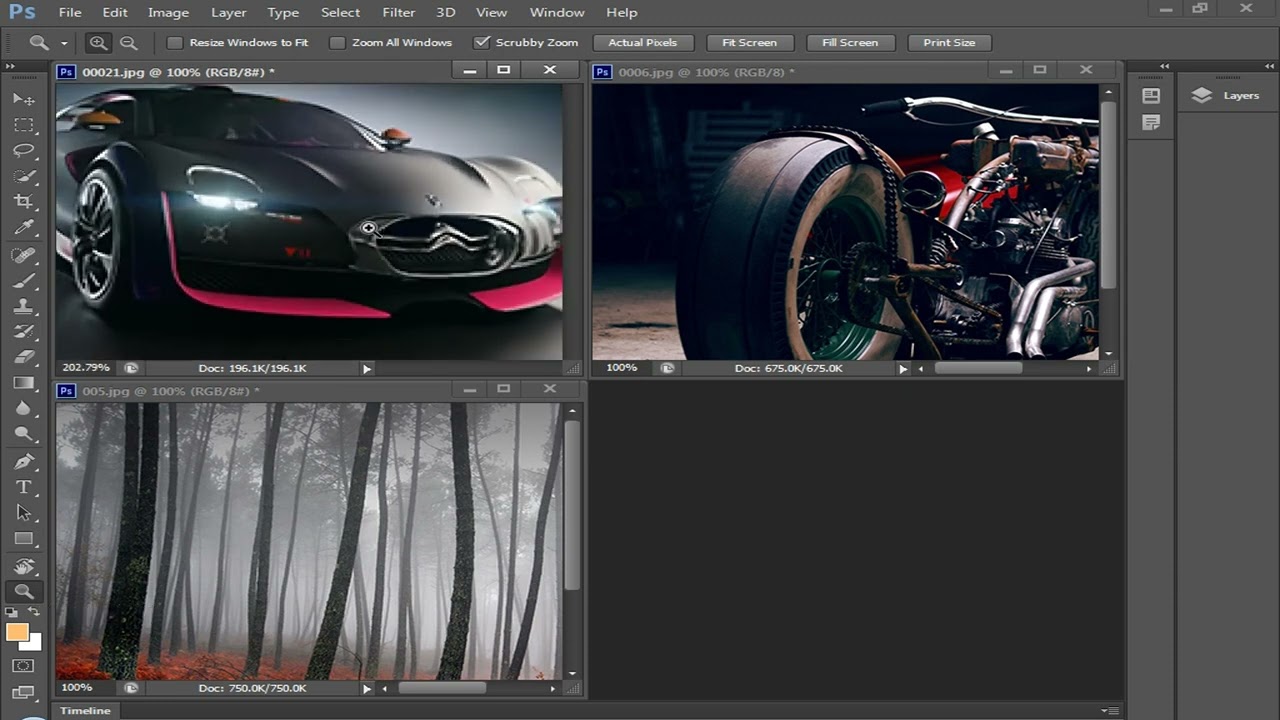This screenshot has height=720, width=1280.
Task: Select the Pen tool
Action: click(24, 461)
